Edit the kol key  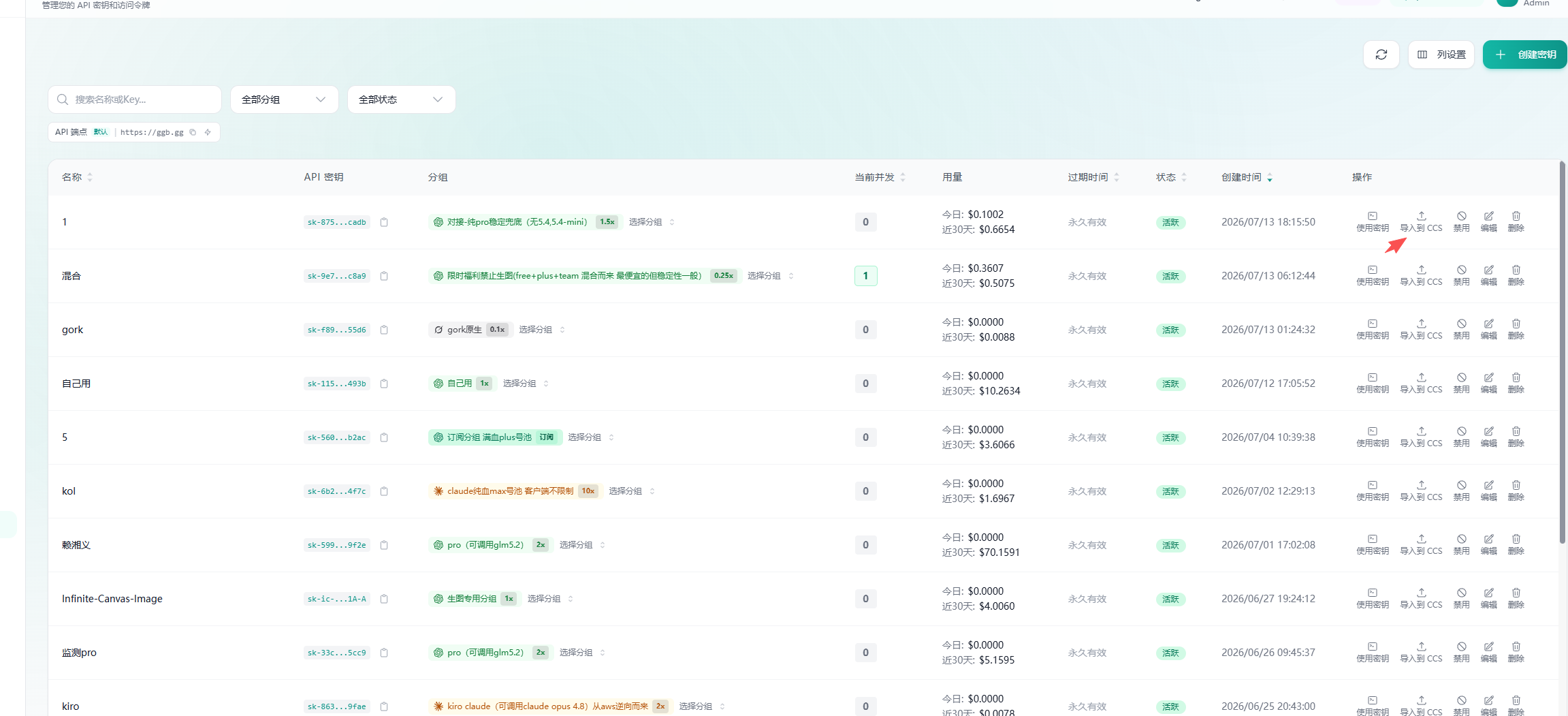(1489, 491)
